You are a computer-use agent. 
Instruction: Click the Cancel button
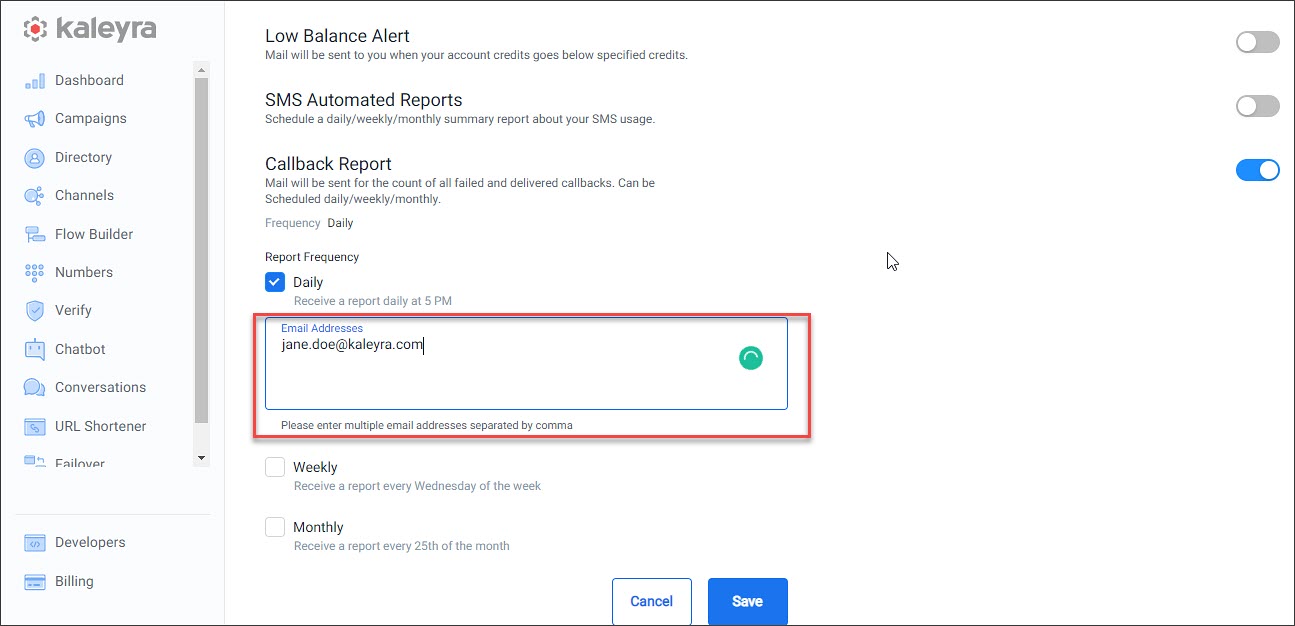[x=652, y=601]
